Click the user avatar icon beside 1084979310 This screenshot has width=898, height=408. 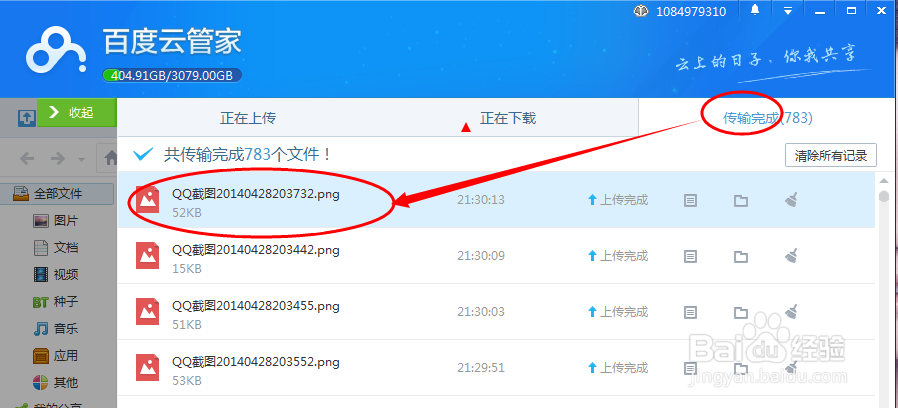[641, 11]
